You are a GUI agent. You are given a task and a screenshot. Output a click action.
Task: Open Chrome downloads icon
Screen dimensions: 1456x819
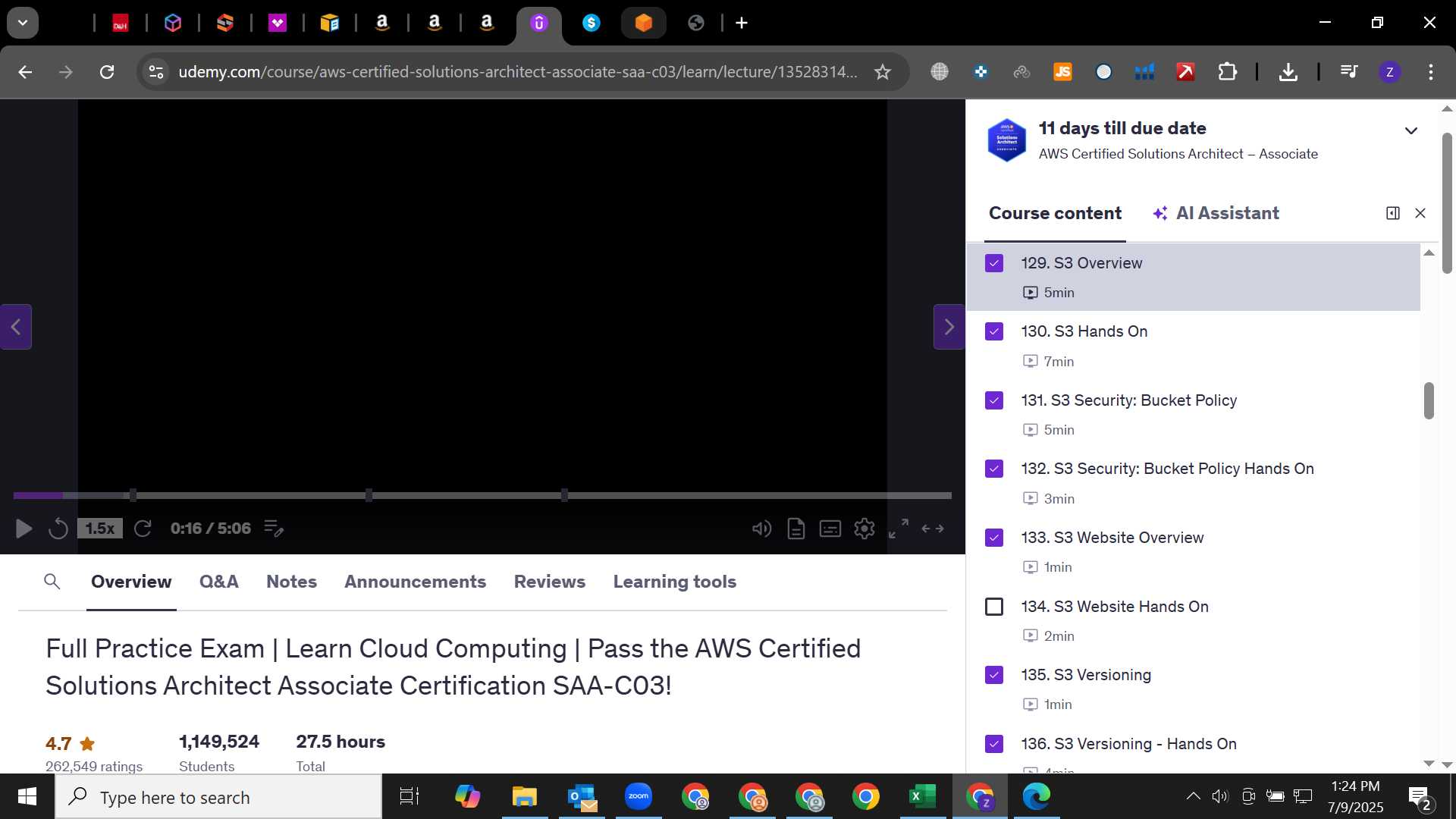pyautogui.click(x=1288, y=72)
